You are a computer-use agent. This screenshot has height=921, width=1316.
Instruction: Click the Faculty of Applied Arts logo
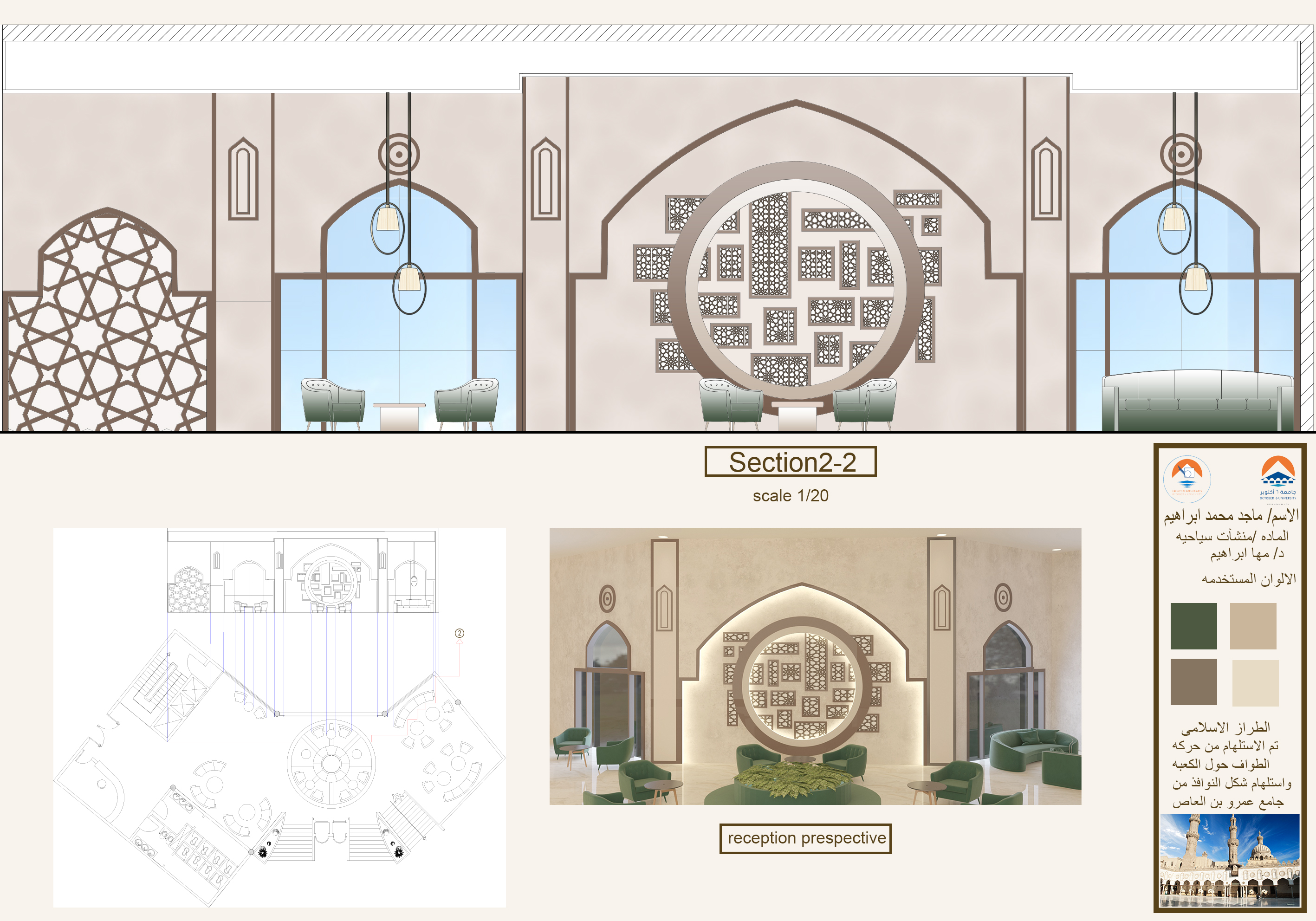click(x=1187, y=479)
